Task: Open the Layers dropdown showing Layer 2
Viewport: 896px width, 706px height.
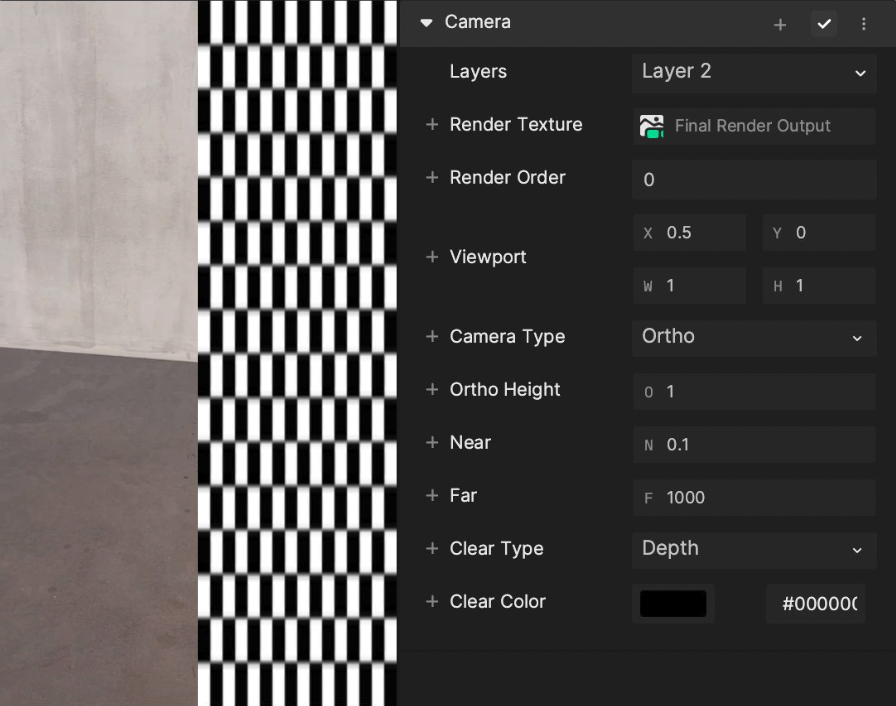Action: pos(754,72)
